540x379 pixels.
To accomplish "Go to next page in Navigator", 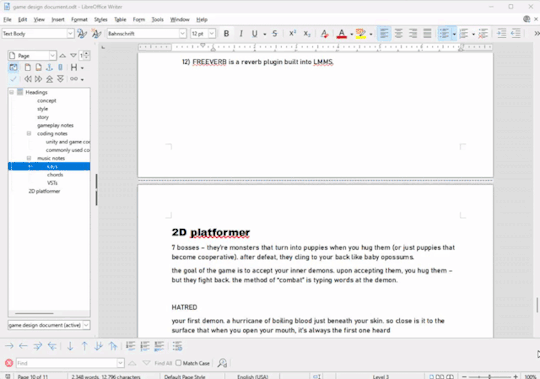I will click(x=73, y=55).
